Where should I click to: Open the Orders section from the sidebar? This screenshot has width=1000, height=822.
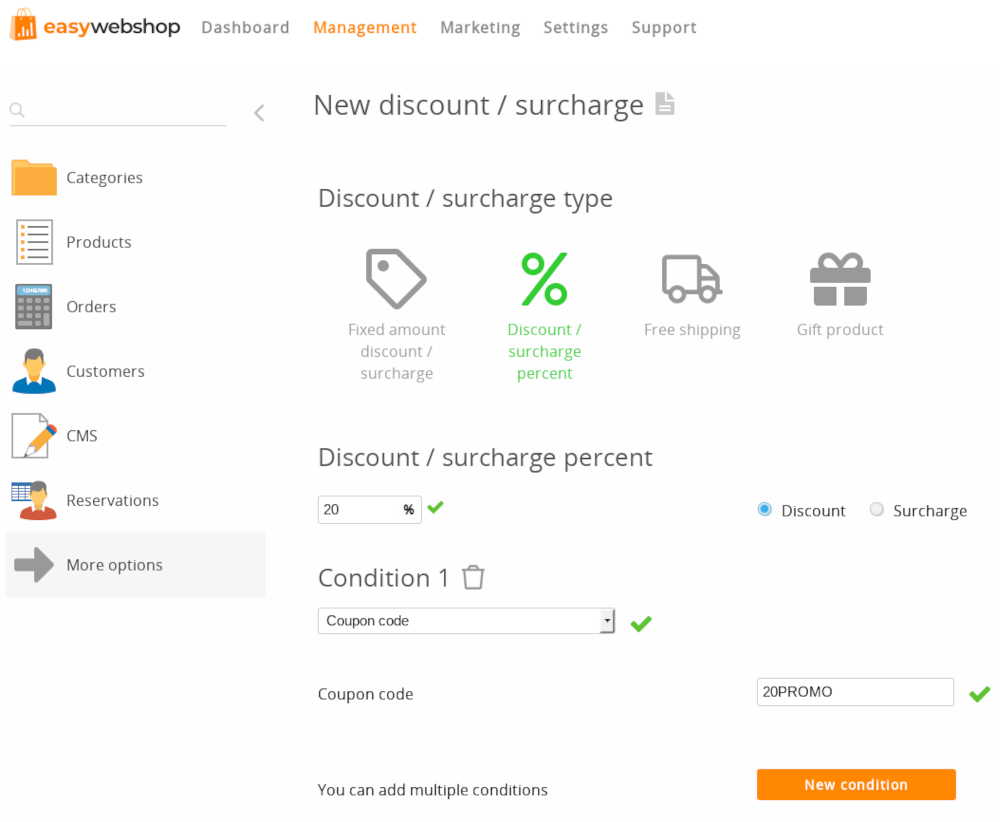(x=91, y=306)
